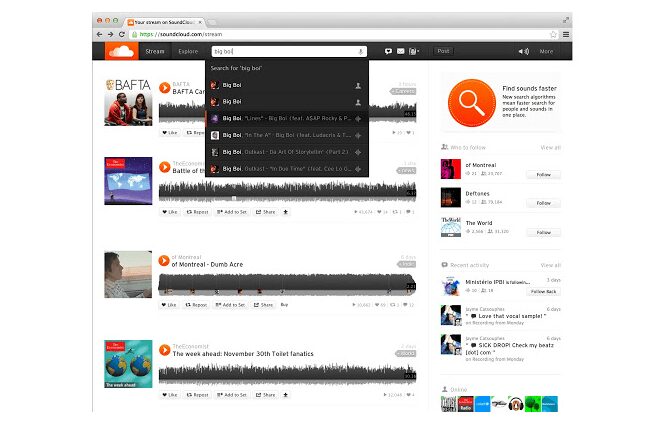Select 'Search for big boi' suggestion
Viewport: 670px width, 432px height.
click(287, 68)
